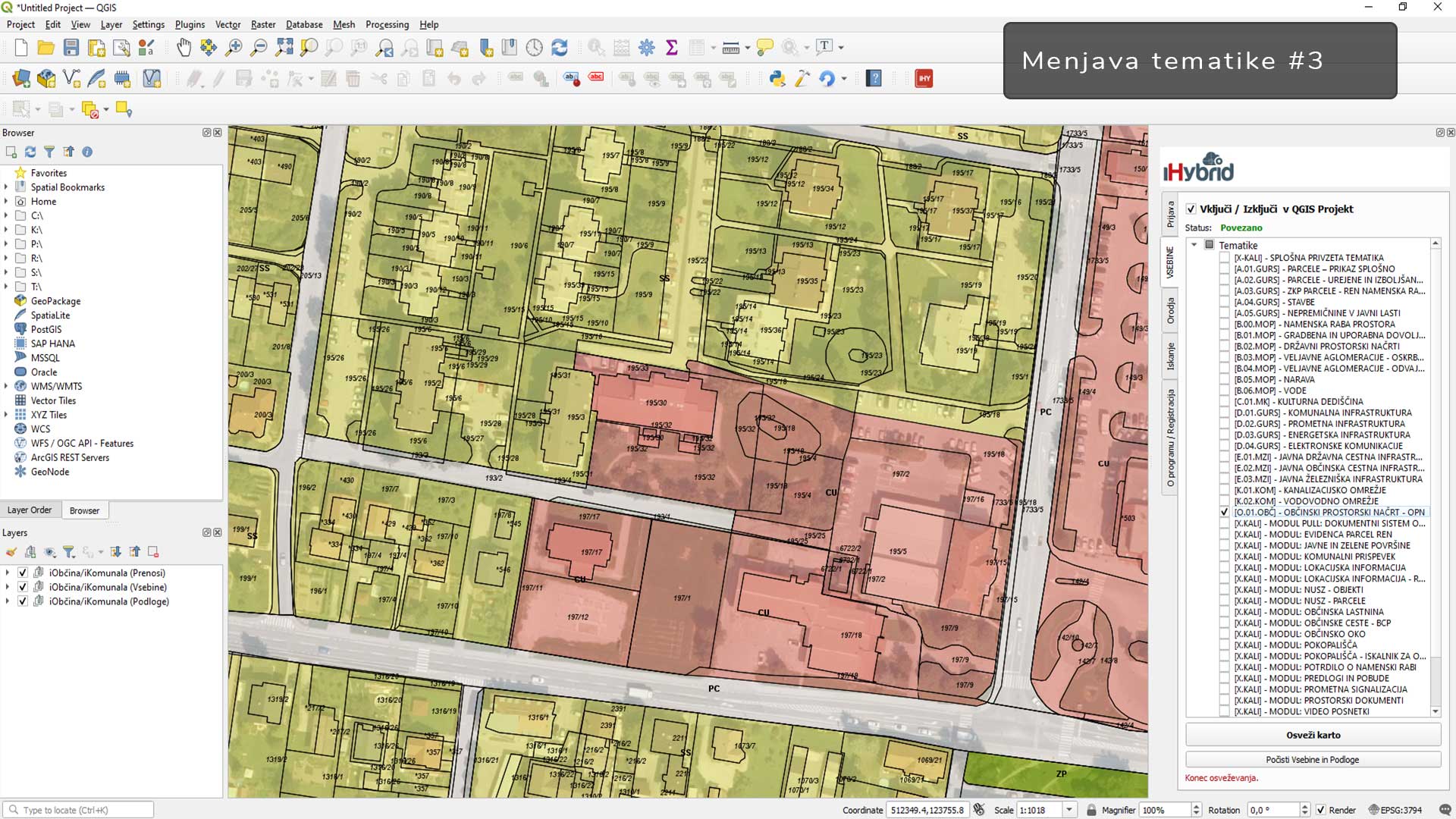1456x819 pixels.
Task: Uncheck Vključi / Izključi v QGIS Projekt
Action: (x=1191, y=209)
